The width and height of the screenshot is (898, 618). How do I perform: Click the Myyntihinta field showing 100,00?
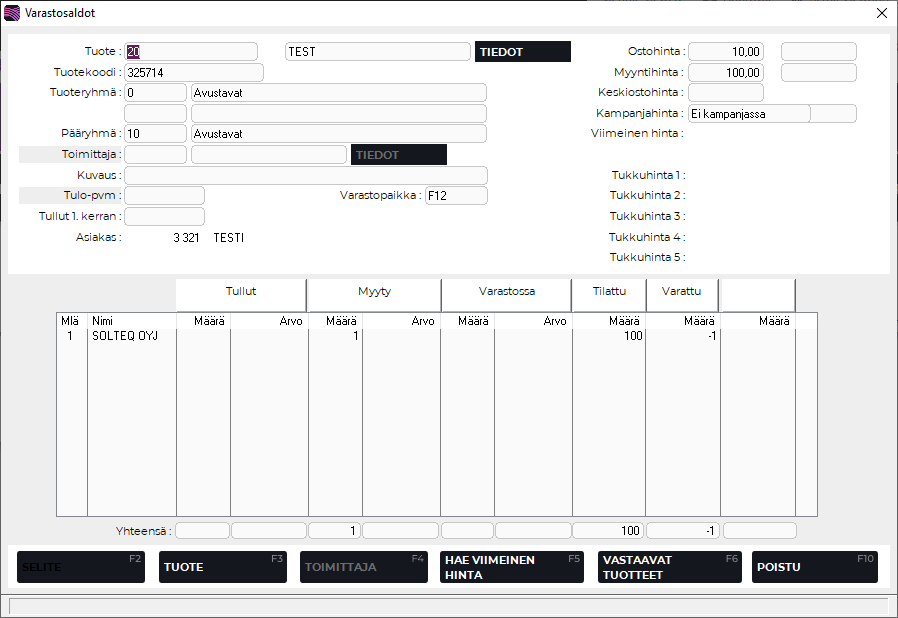[x=725, y=73]
